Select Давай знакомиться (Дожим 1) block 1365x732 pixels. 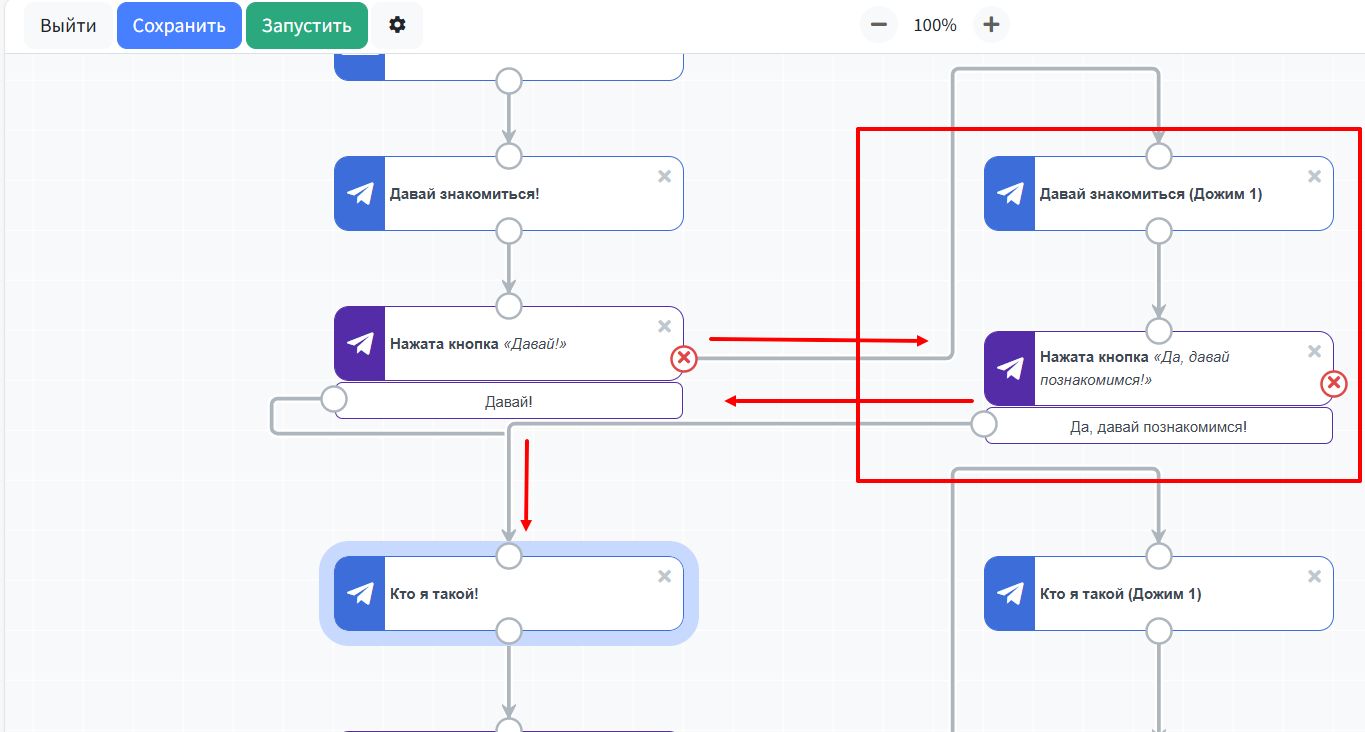click(1159, 194)
